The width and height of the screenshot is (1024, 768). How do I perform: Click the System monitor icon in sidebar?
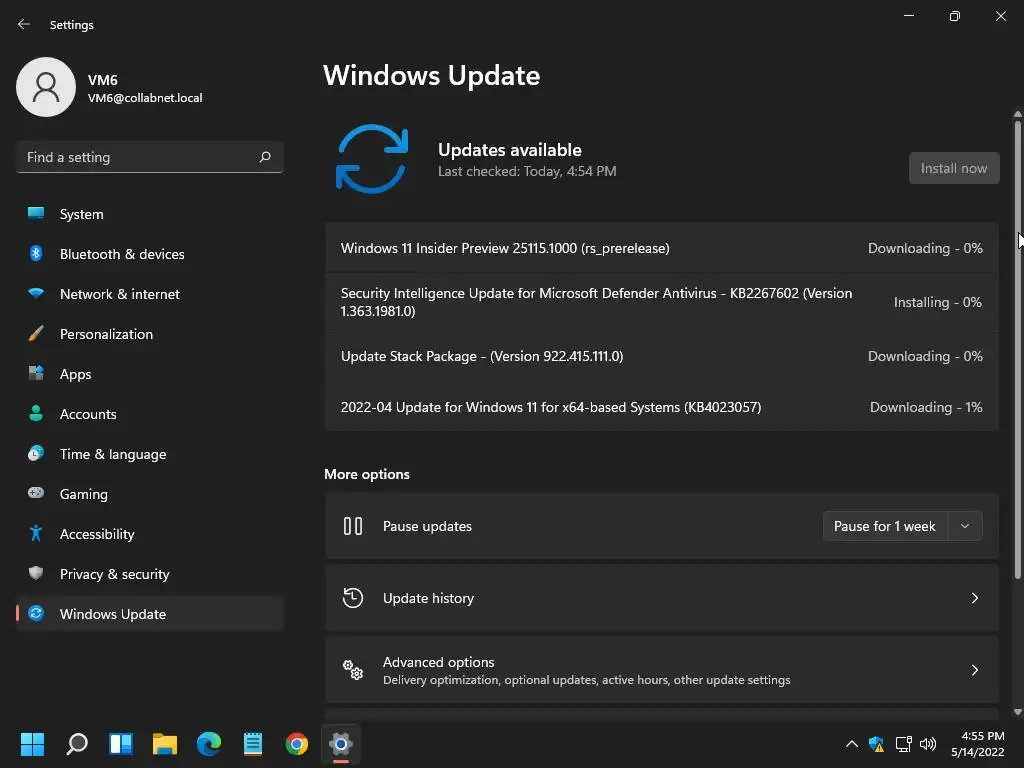36,214
